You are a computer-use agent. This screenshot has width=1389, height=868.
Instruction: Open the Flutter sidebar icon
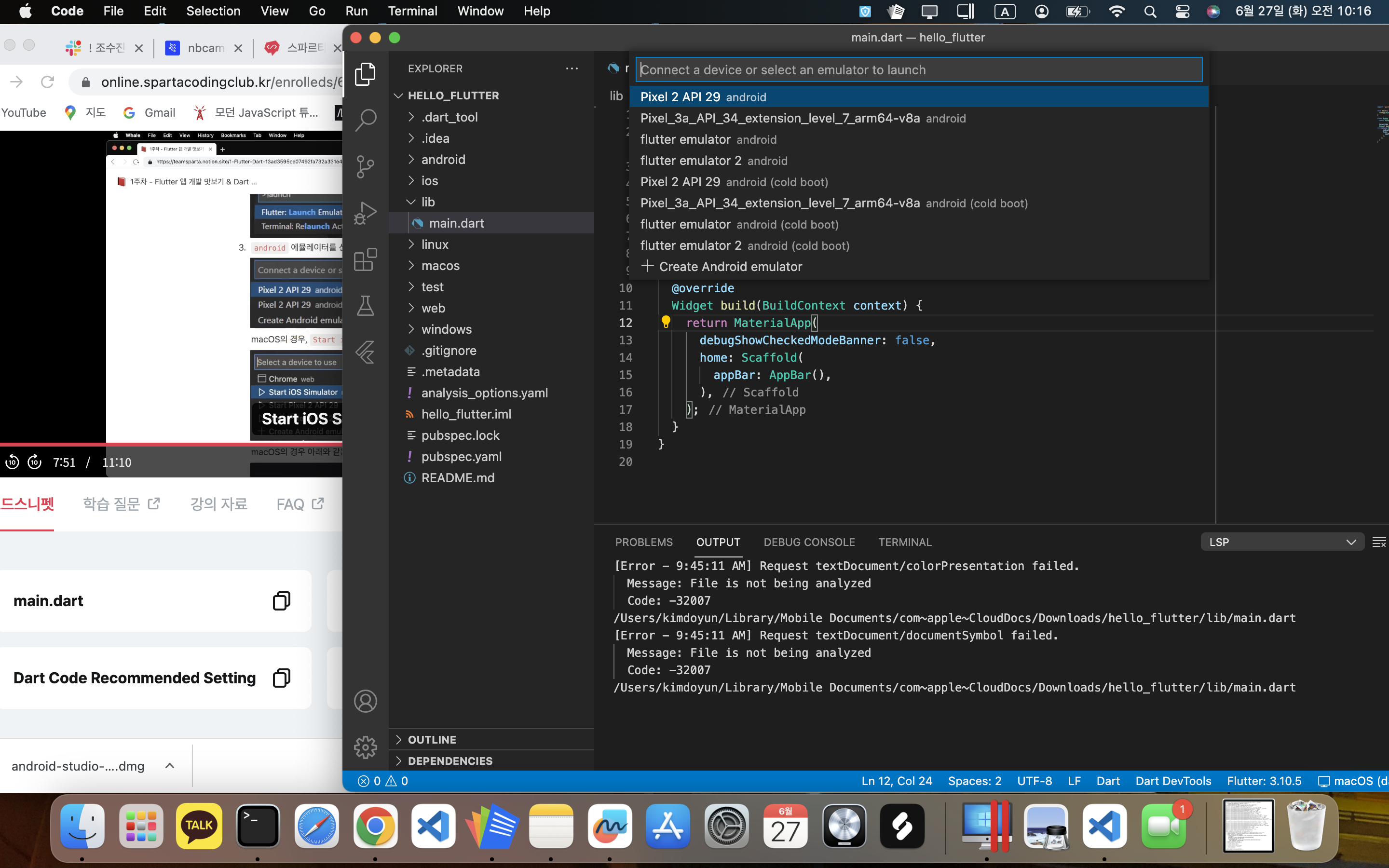click(x=365, y=352)
